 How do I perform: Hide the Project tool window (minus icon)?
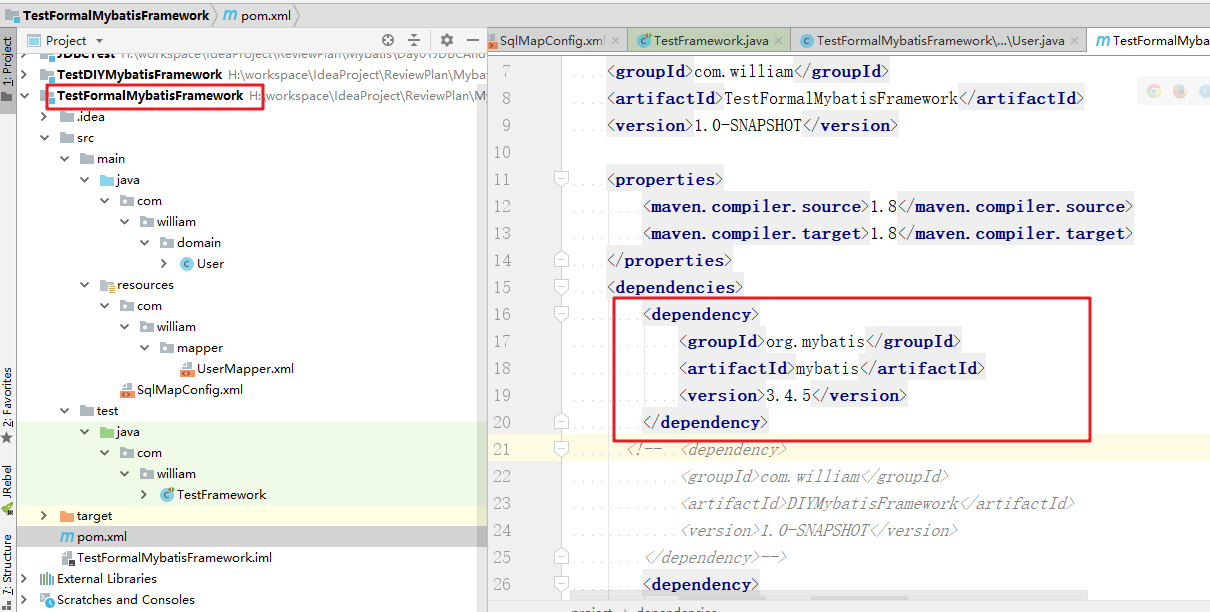tap(473, 41)
